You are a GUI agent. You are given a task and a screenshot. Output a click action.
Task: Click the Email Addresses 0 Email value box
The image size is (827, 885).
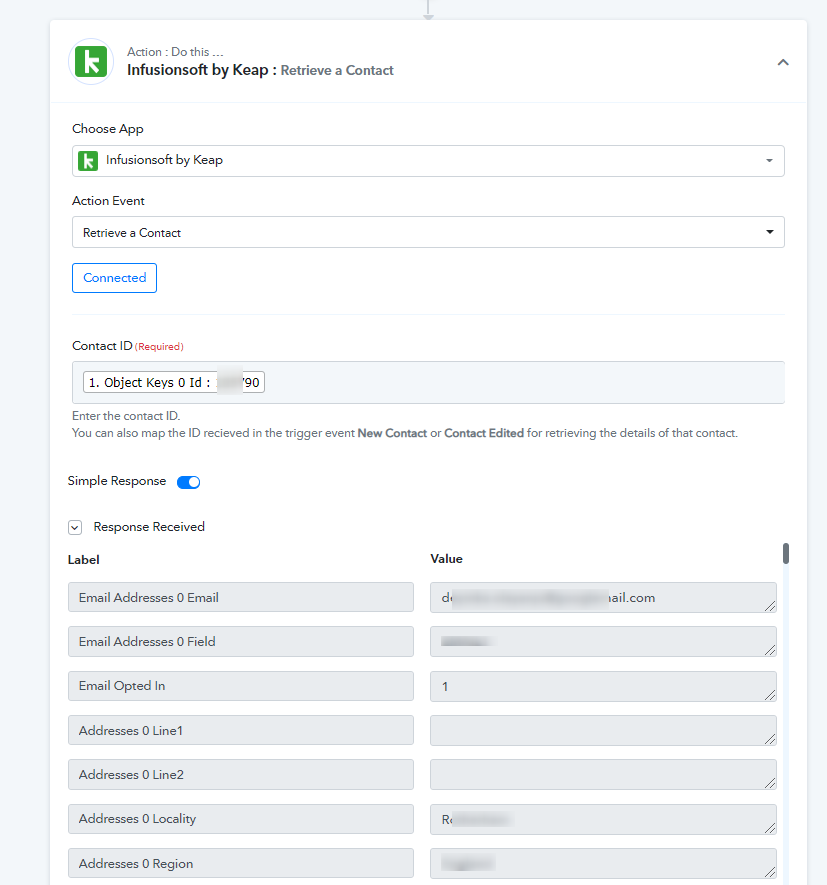(603, 597)
